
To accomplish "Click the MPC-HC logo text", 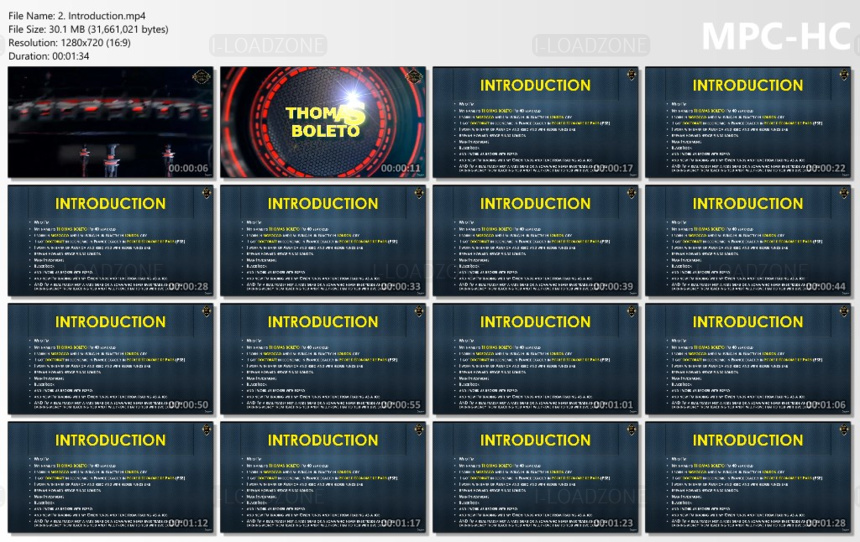I will tap(776, 37).
